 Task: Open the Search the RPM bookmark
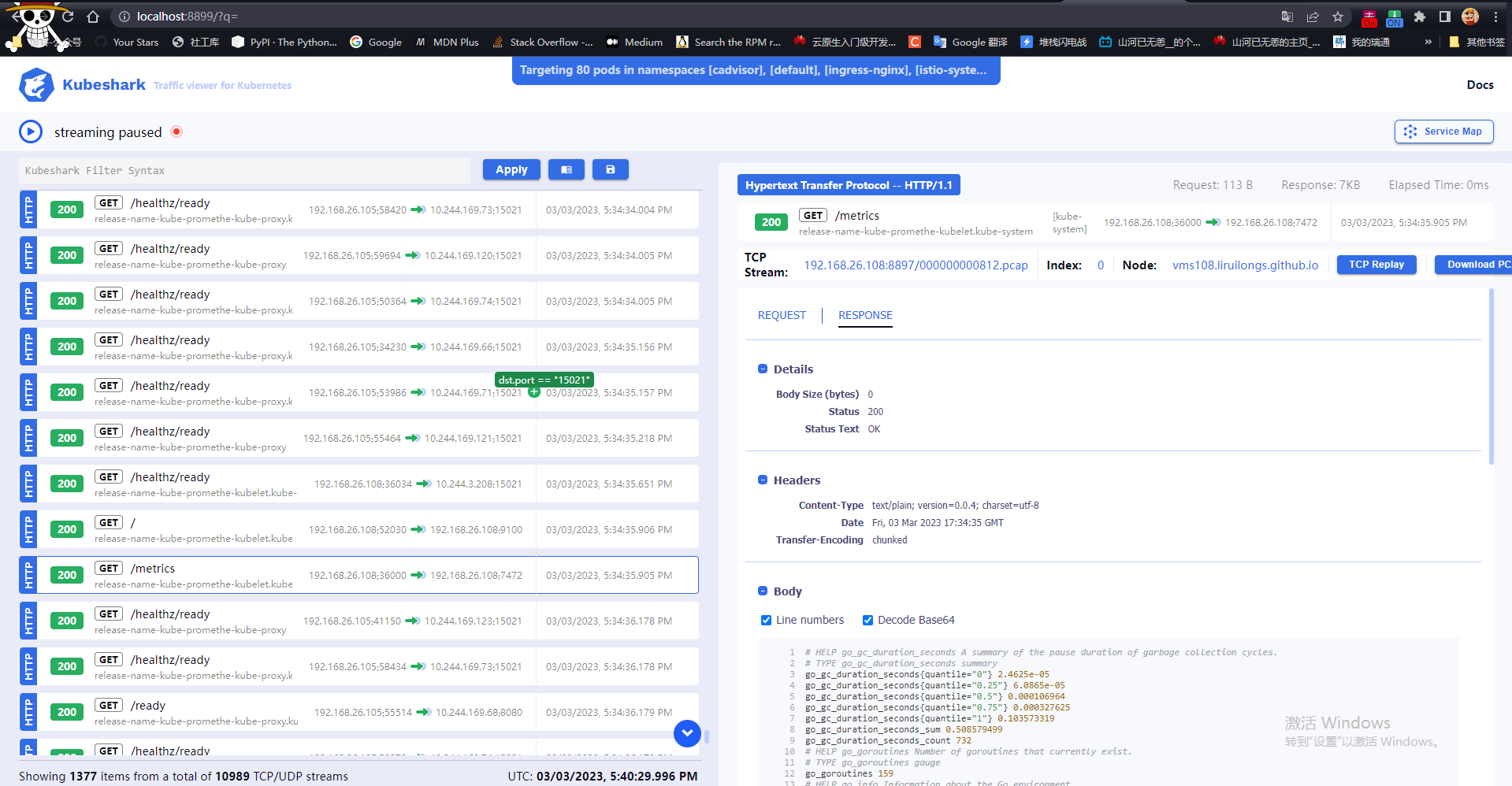(728, 42)
